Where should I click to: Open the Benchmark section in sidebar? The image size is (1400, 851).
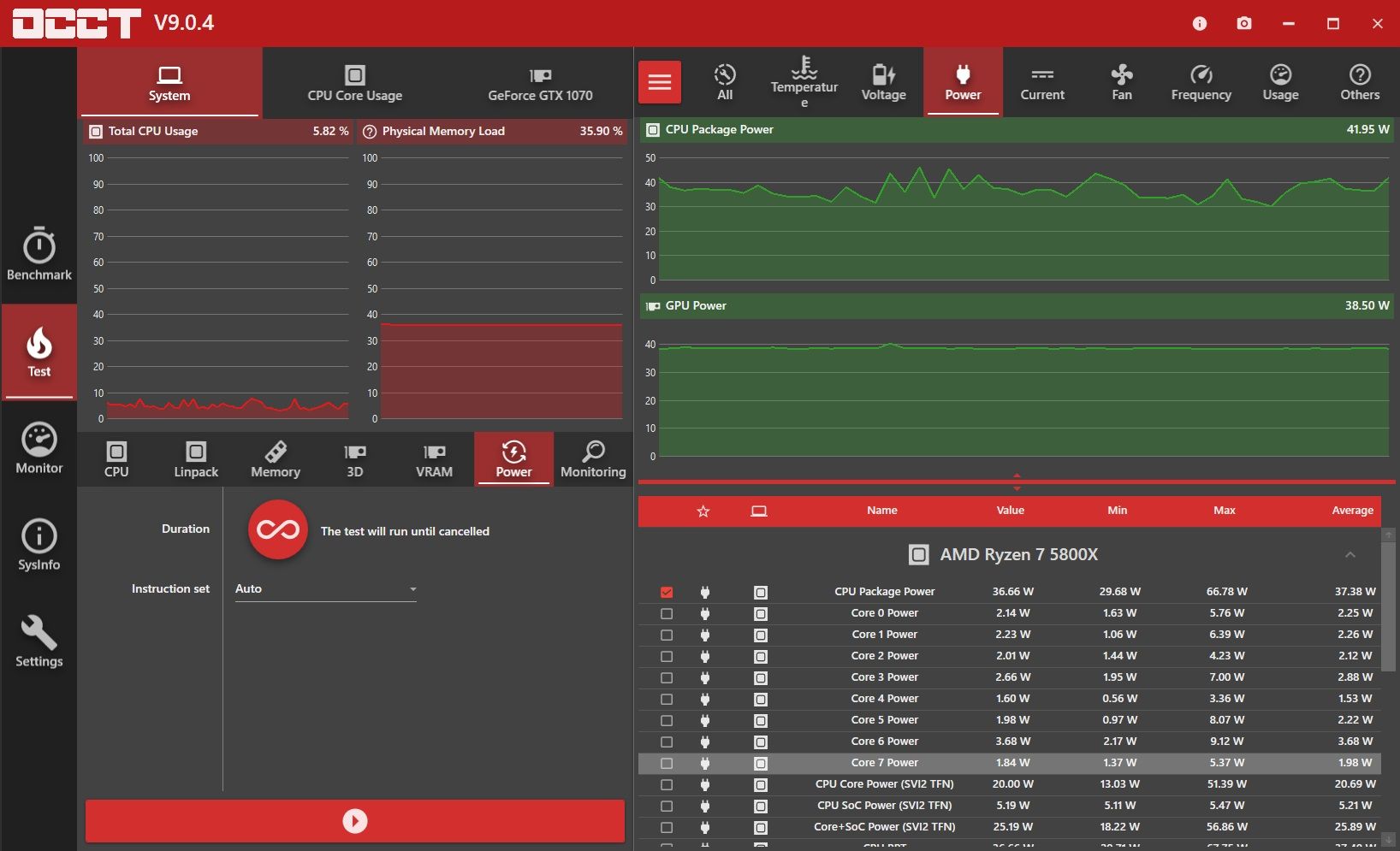coord(39,254)
